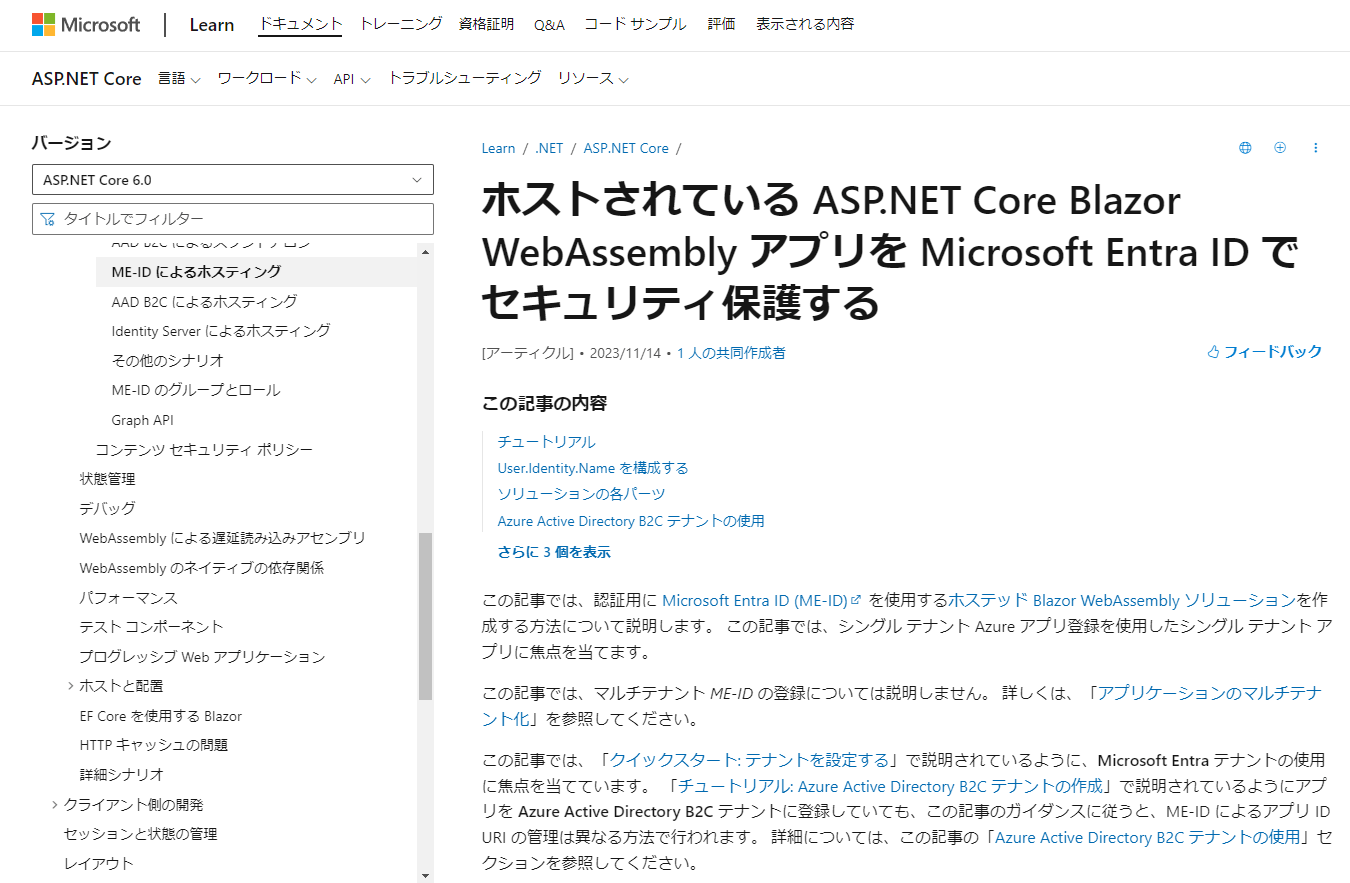1350x883 pixels.
Task: Open the コード サンプル tab
Action: click(x=635, y=24)
